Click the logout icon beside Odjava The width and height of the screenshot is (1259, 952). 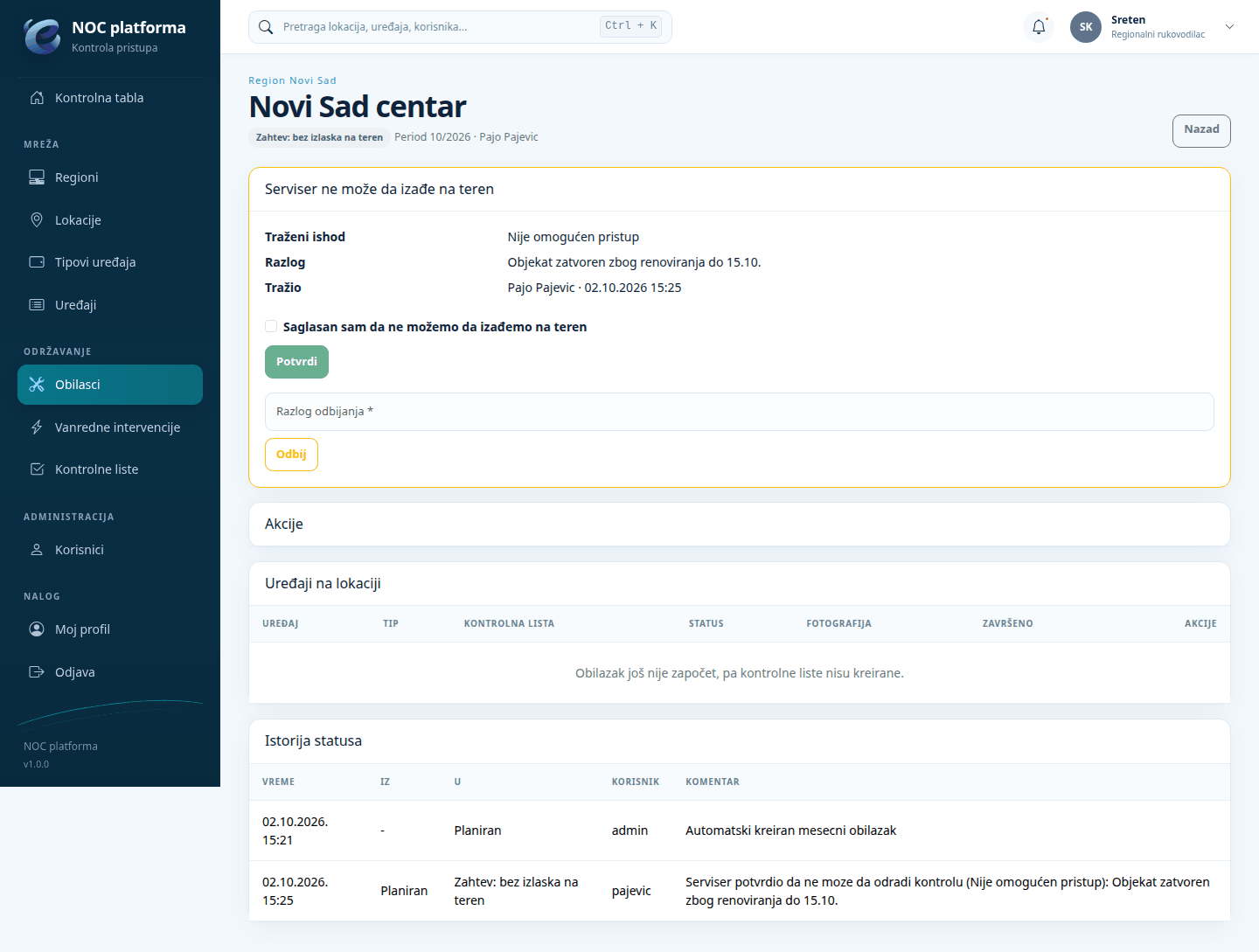pos(37,672)
